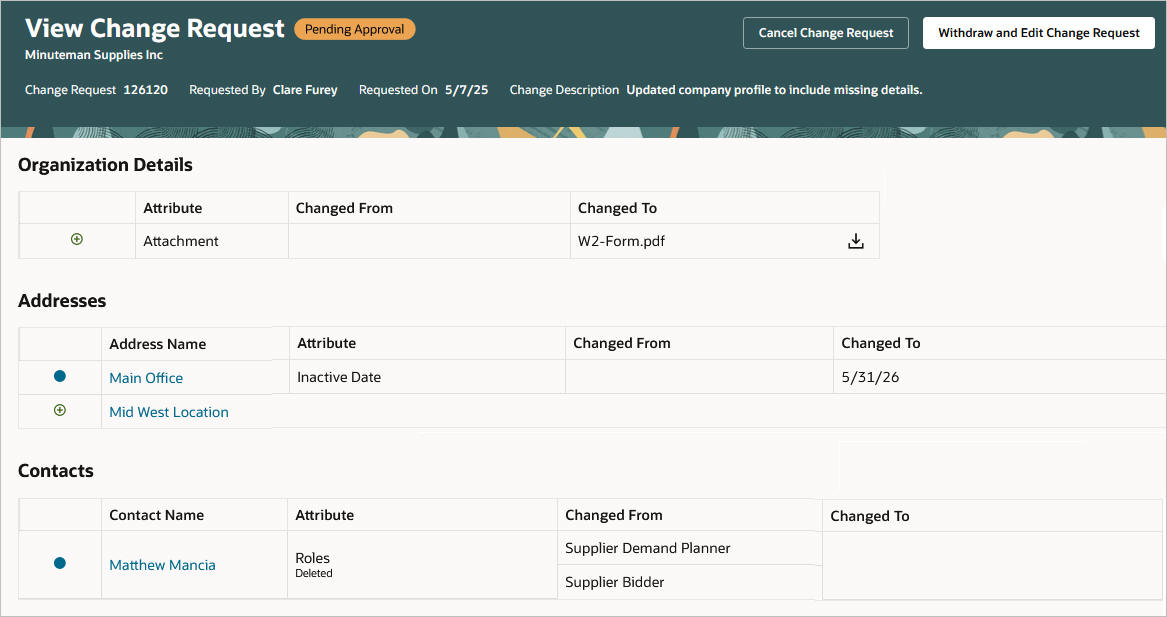Open the Main Office address link

[145, 377]
